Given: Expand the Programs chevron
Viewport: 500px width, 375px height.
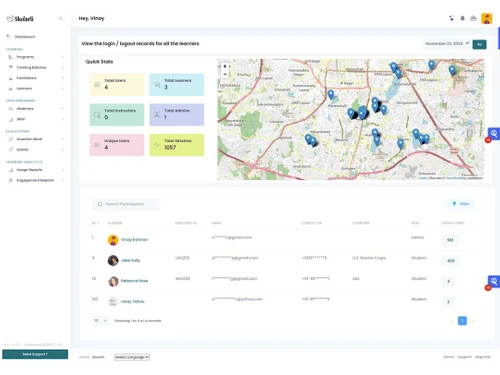Looking at the screenshot, I should click(x=63, y=57).
